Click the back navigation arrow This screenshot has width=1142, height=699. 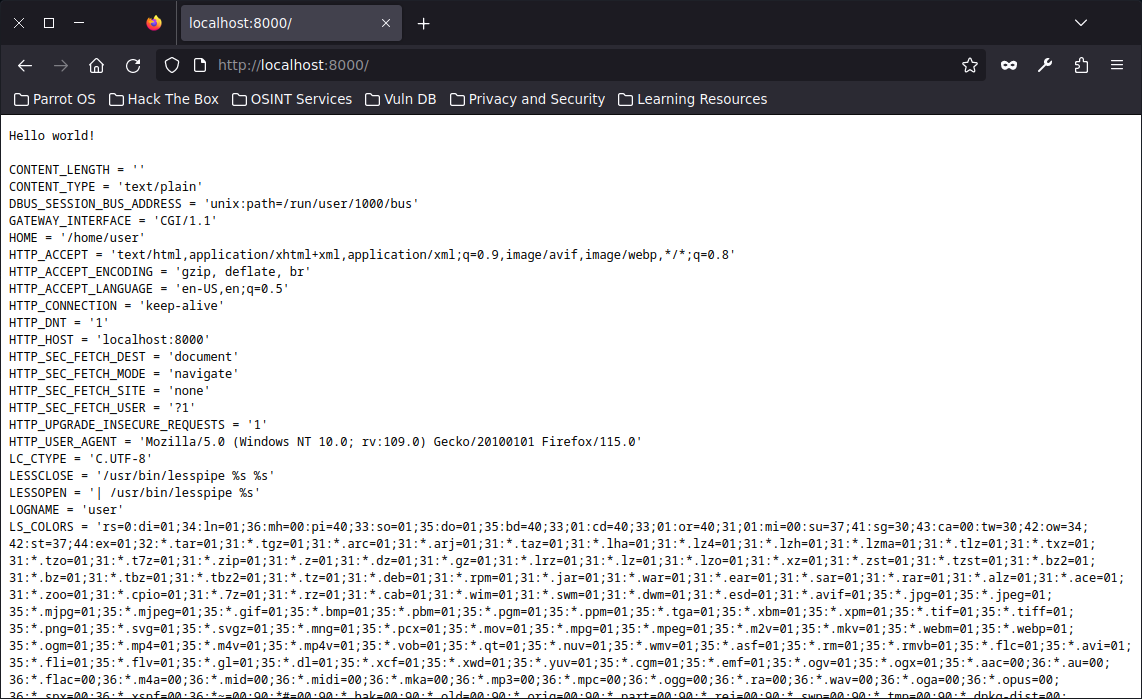click(25, 65)
